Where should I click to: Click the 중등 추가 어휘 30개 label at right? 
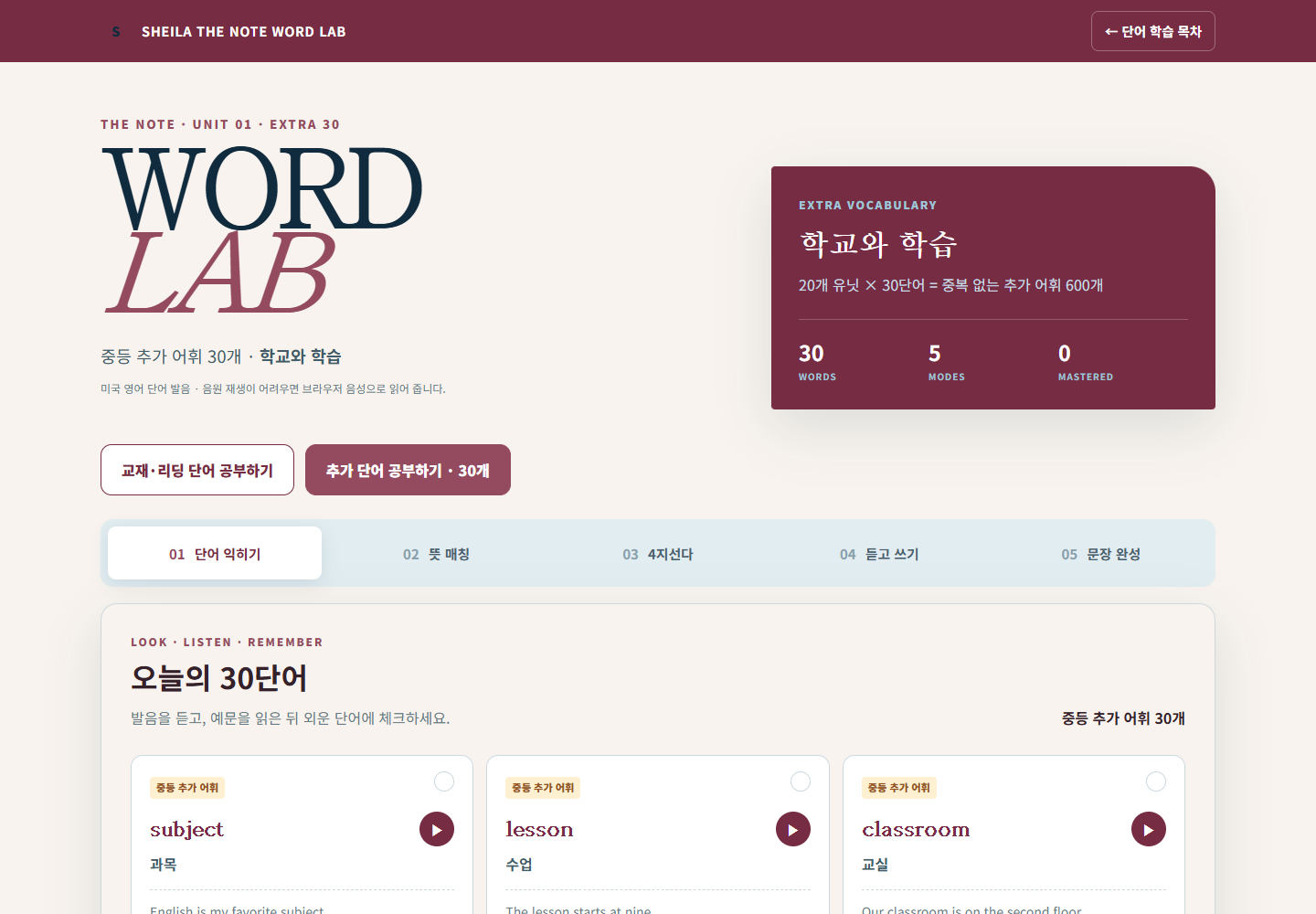(1123, 718)
